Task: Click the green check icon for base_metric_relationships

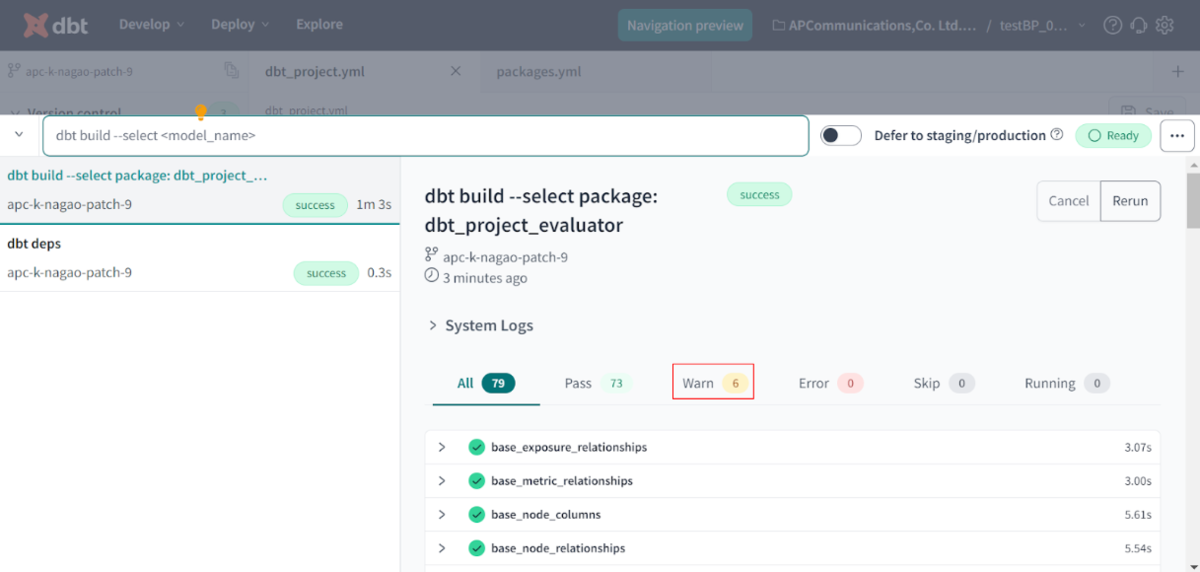Action: pos(477,481)
